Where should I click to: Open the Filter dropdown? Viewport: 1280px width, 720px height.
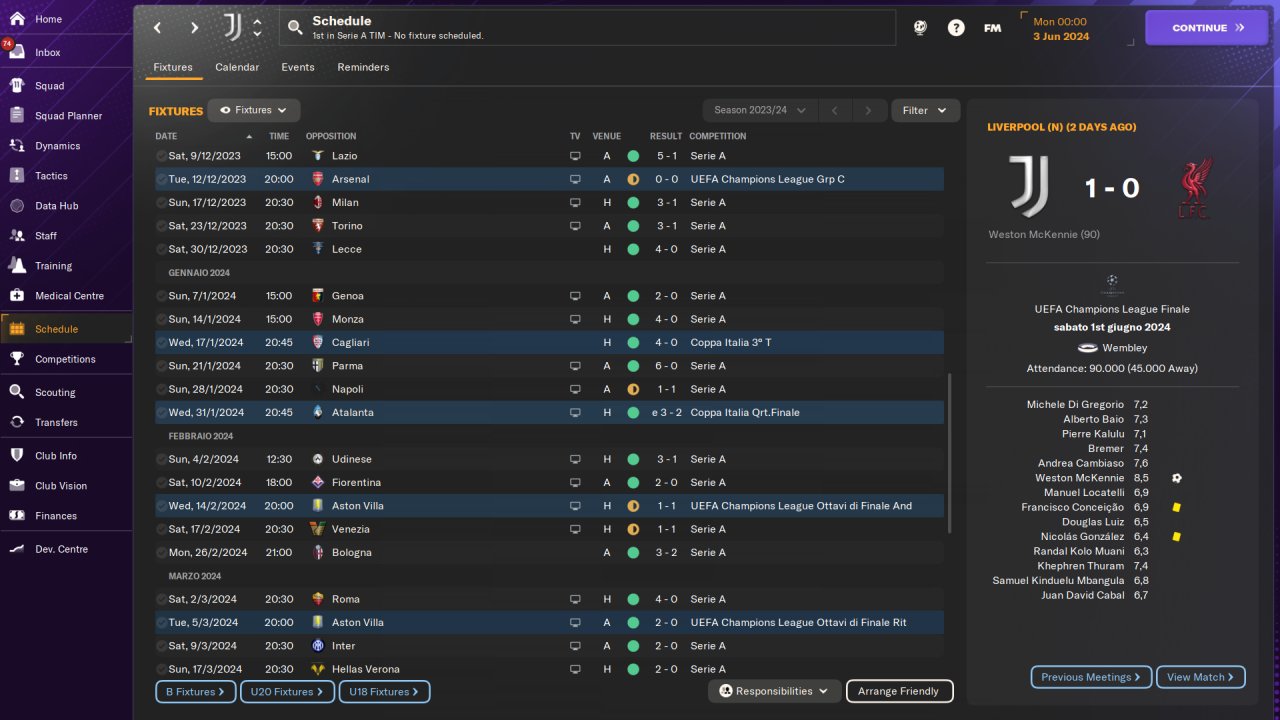925,110
